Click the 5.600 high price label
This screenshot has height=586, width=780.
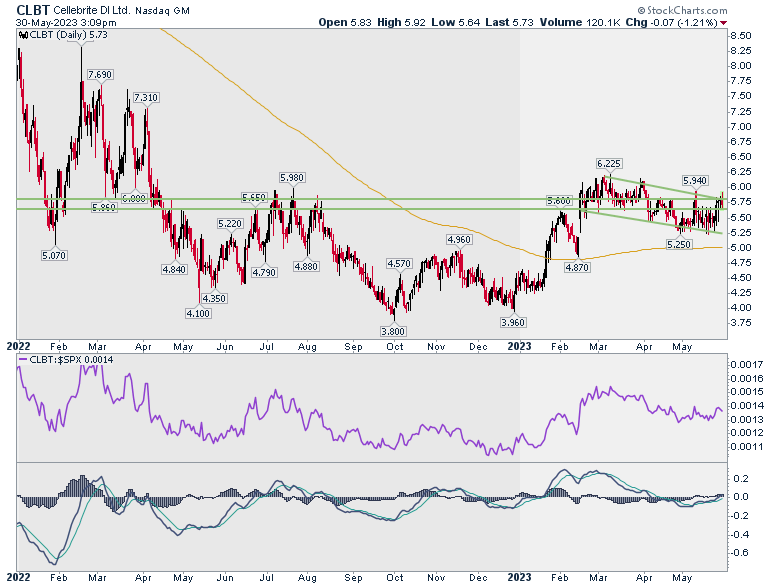click(x=559, y=201)
